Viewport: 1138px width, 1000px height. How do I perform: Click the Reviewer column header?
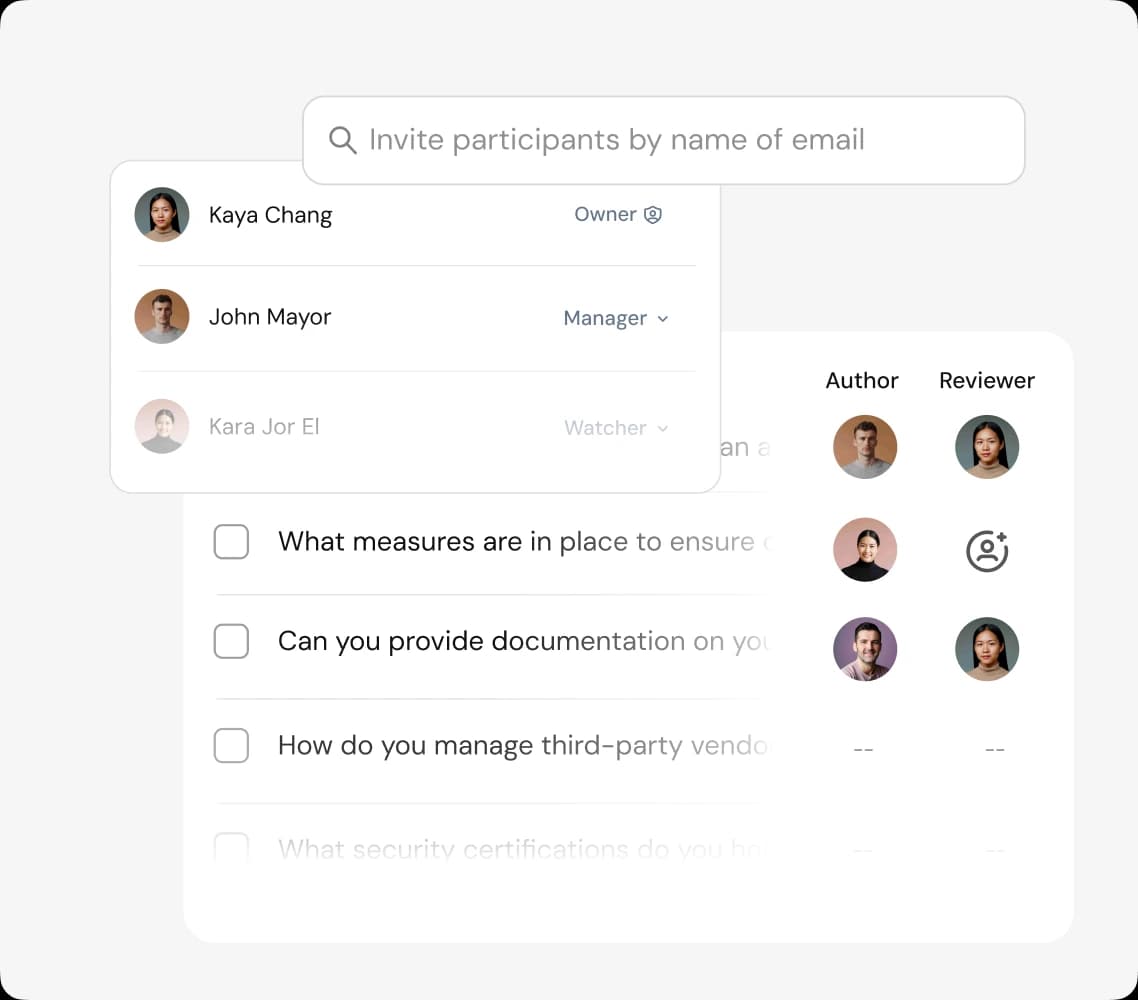pos(987,381)
